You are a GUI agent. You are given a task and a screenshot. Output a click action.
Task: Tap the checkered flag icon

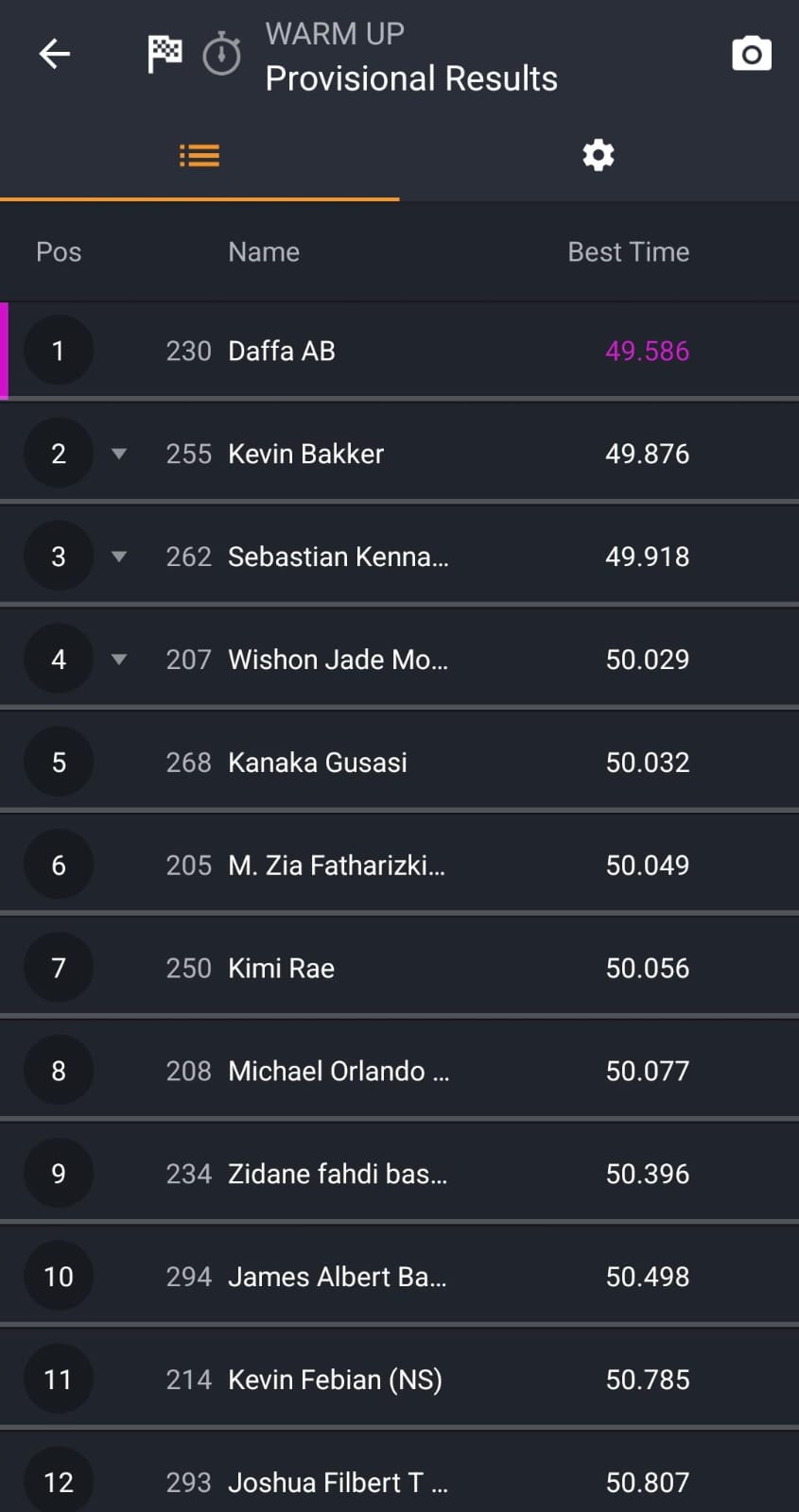(165, 53)
